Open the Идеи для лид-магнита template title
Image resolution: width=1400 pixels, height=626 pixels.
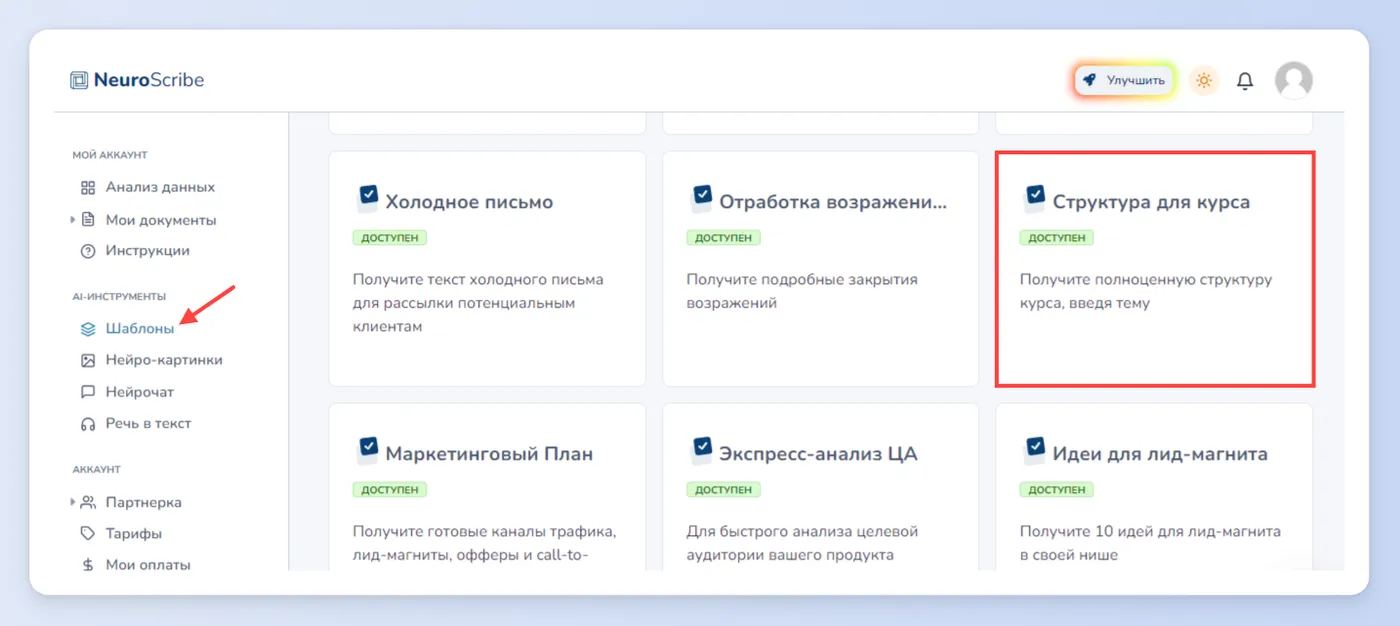click(x=1160, y=454)
